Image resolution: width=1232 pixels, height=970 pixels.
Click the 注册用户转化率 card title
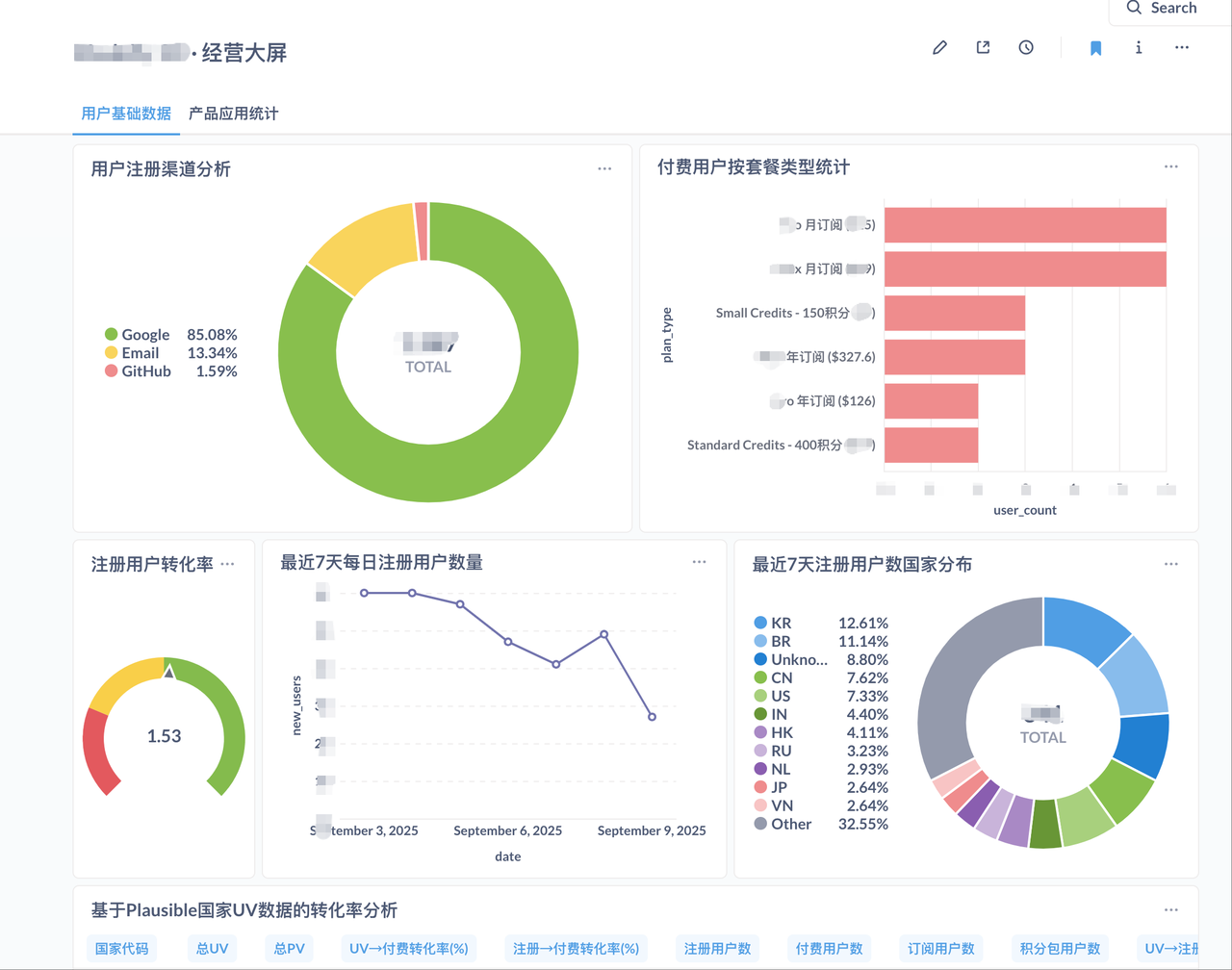tap(152, 565)
